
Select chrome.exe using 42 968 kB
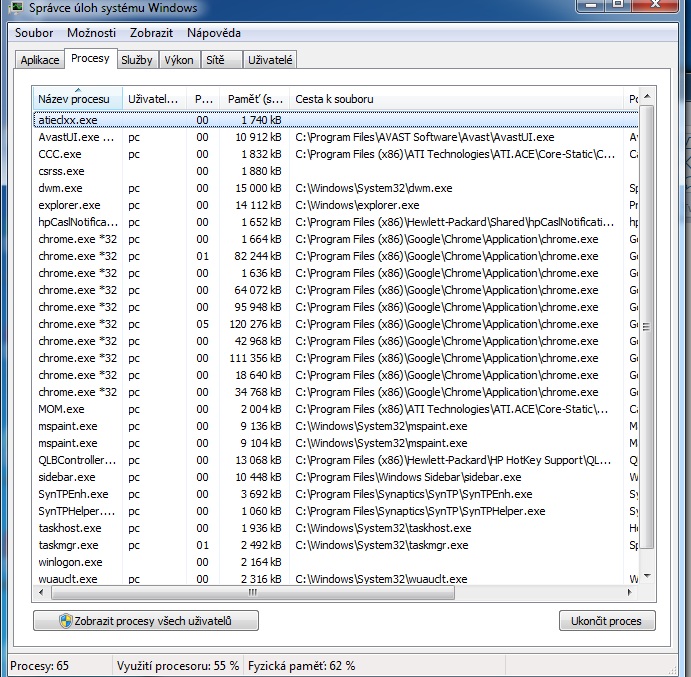click(336, 341)
